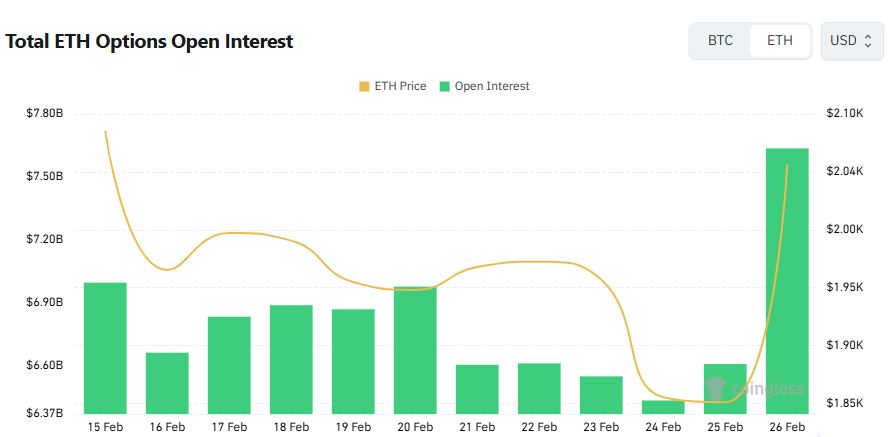
Task: Click the coinglass watermark logo icon
Action: [x=715, y=389]
